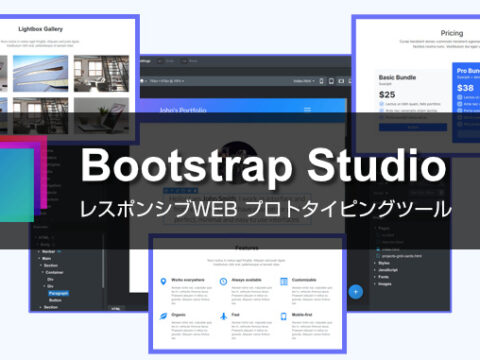Open the laptop on desk gallery thumbnail
The height and width of the screenshot is (360, 480).
(x=101, y=116)
